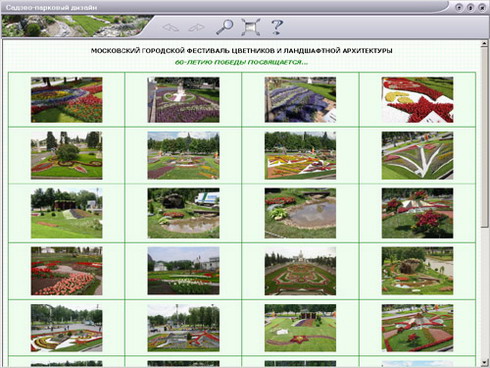Click the back arrow navigation icon
The width and height of the screenshot is (490, 368).
click(171, 27)
